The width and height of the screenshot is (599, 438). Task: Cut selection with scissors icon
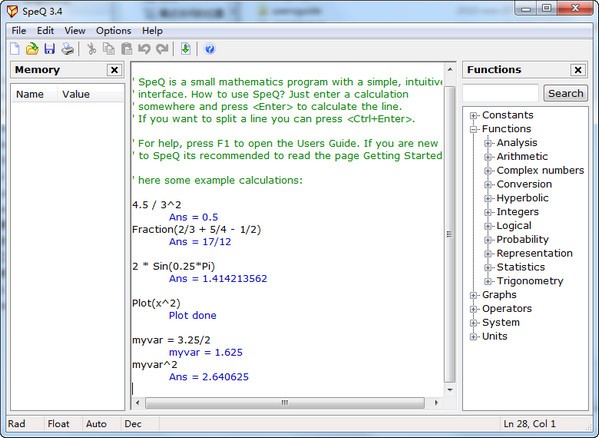click(x=92, y=49)
